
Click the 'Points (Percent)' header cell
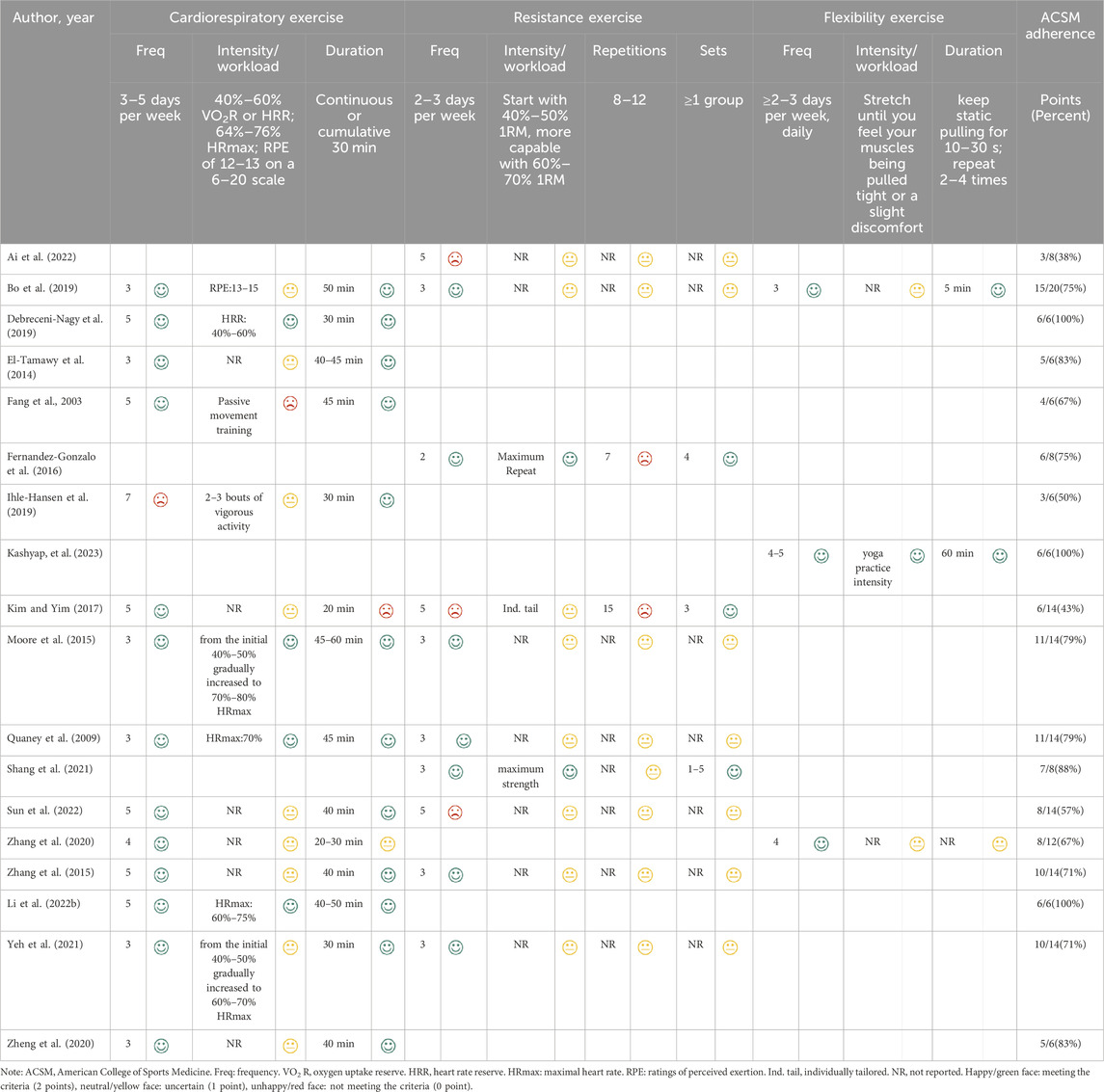point(1061,108)
